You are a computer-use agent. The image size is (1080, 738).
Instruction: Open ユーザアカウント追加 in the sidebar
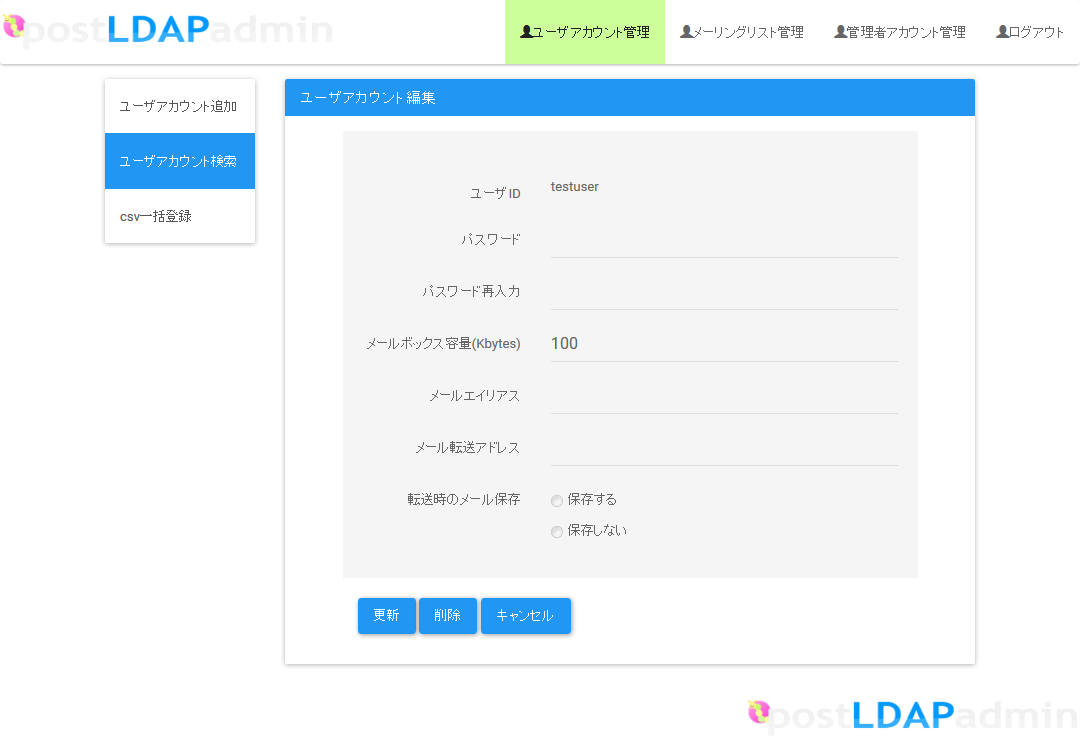pyautogui.click(x=179, y=106)
